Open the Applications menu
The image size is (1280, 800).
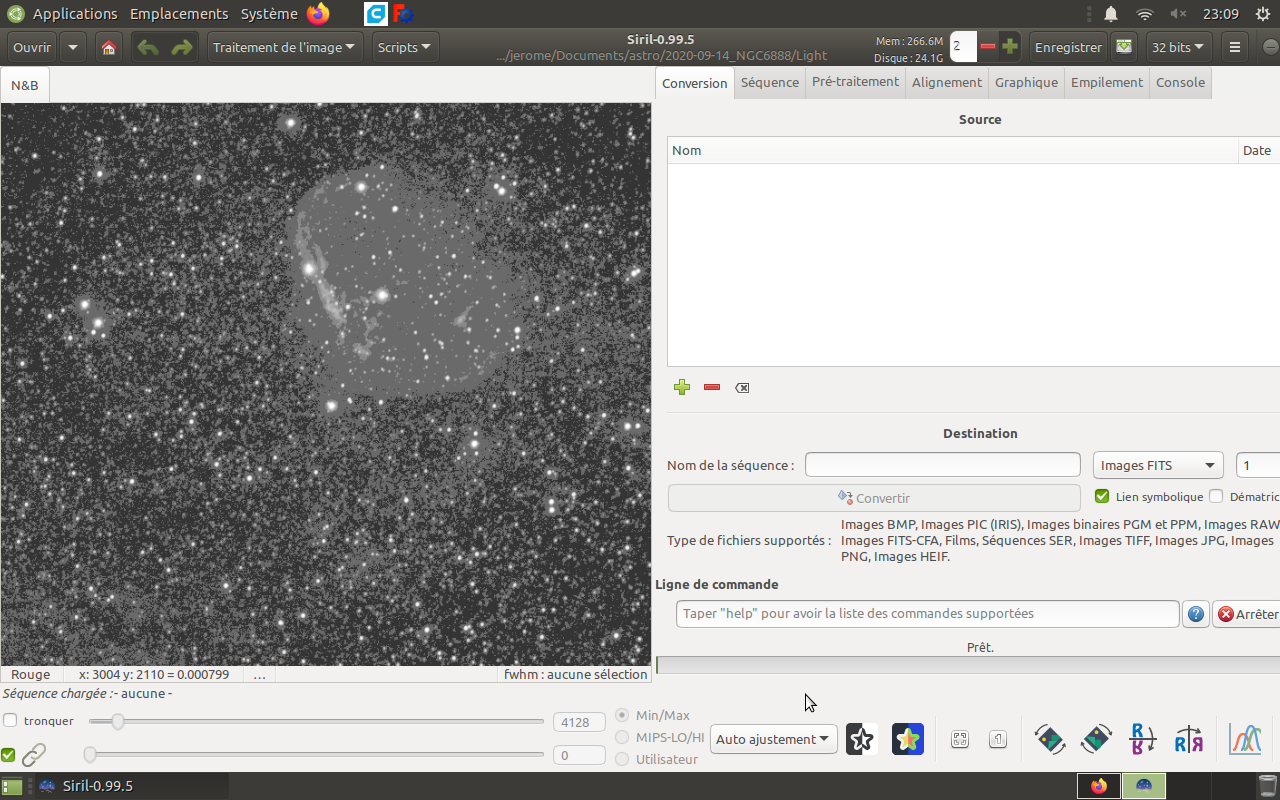(x=75, y=14)
